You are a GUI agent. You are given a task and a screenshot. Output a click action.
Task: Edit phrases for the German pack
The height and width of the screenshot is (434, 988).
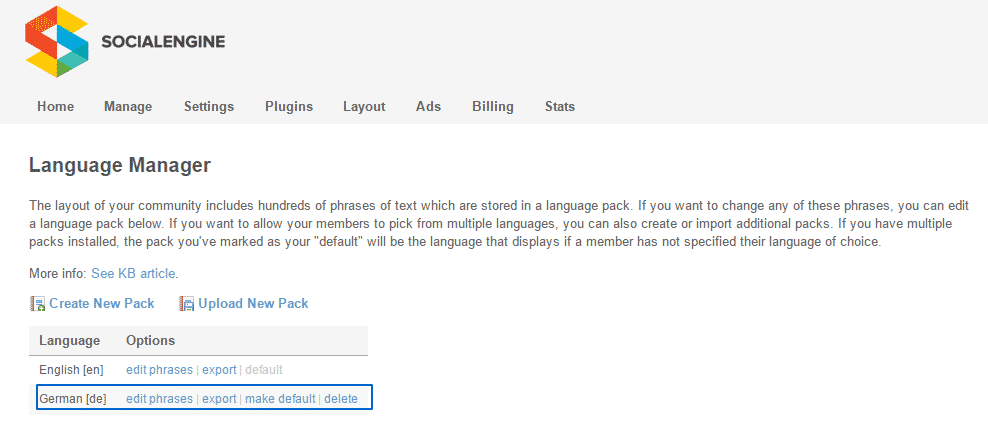(x=159, y=399)
